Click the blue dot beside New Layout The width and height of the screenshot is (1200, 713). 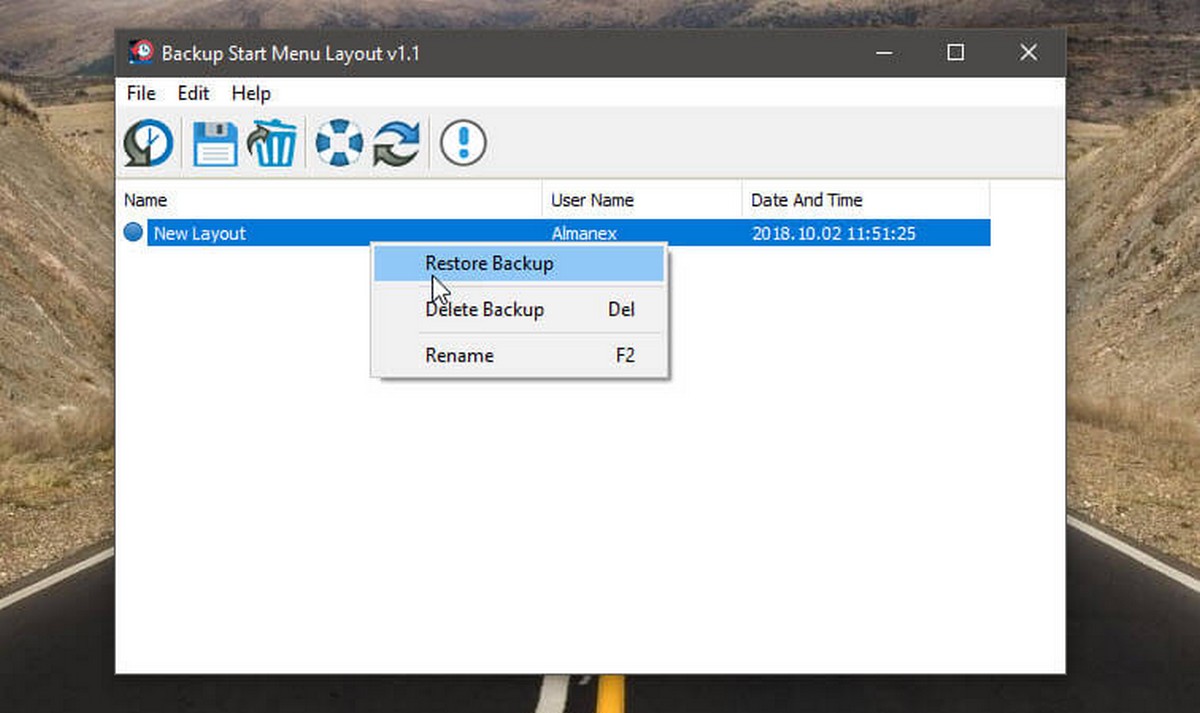134,233
